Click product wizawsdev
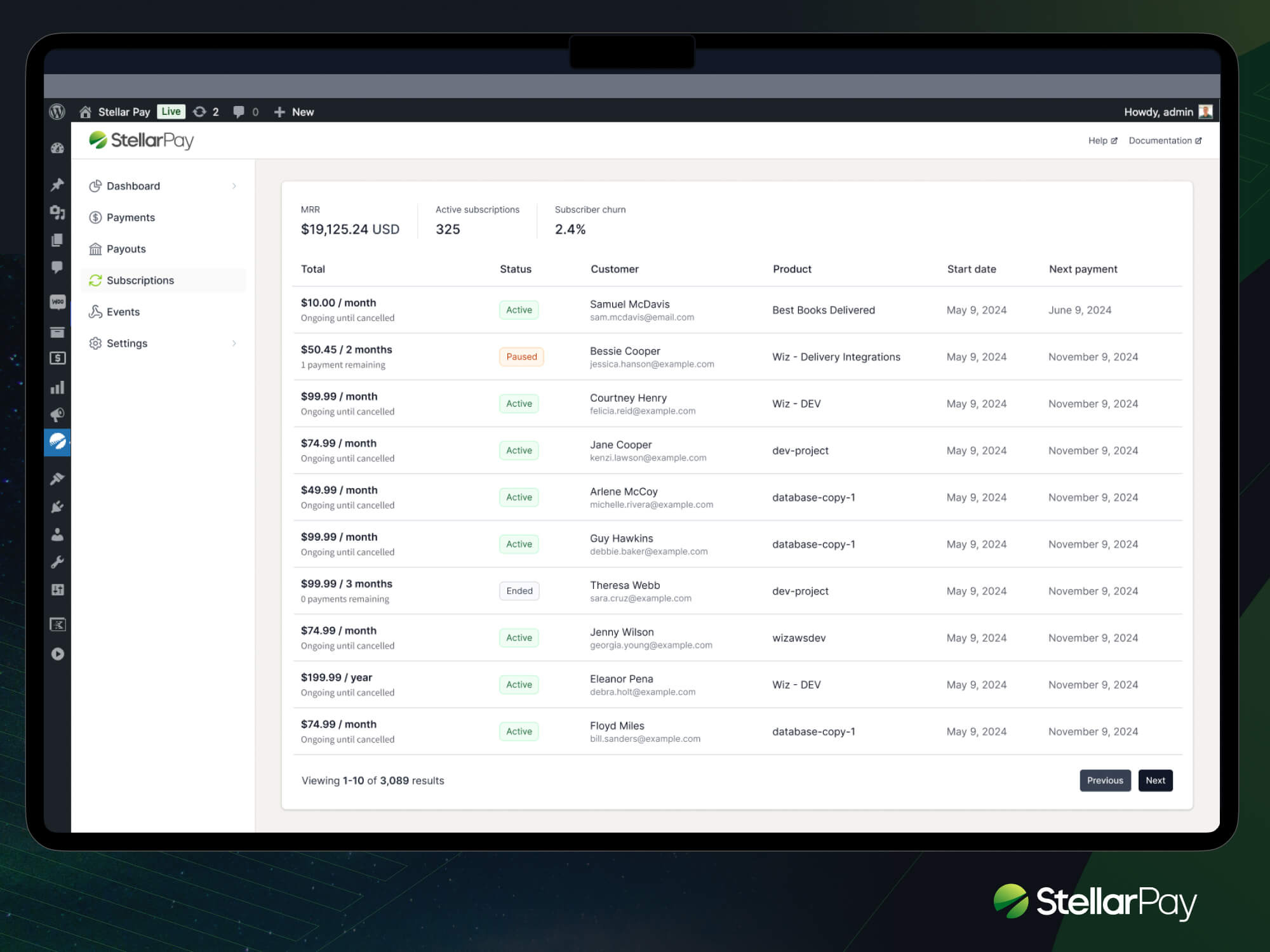This screenshot has height=952, width=1270. (799, 638)
